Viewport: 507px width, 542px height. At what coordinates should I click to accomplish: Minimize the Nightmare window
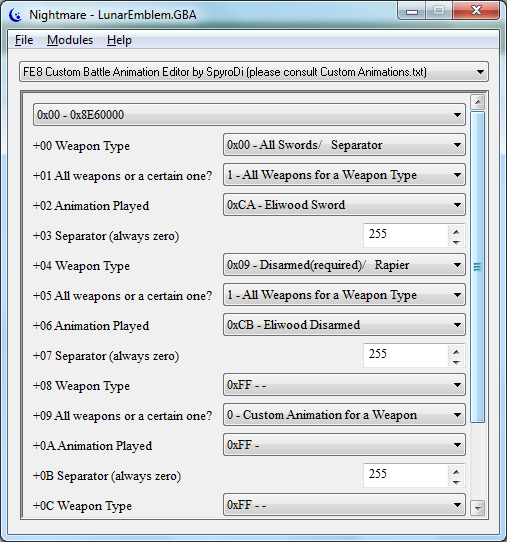click(x=411, y=11)
